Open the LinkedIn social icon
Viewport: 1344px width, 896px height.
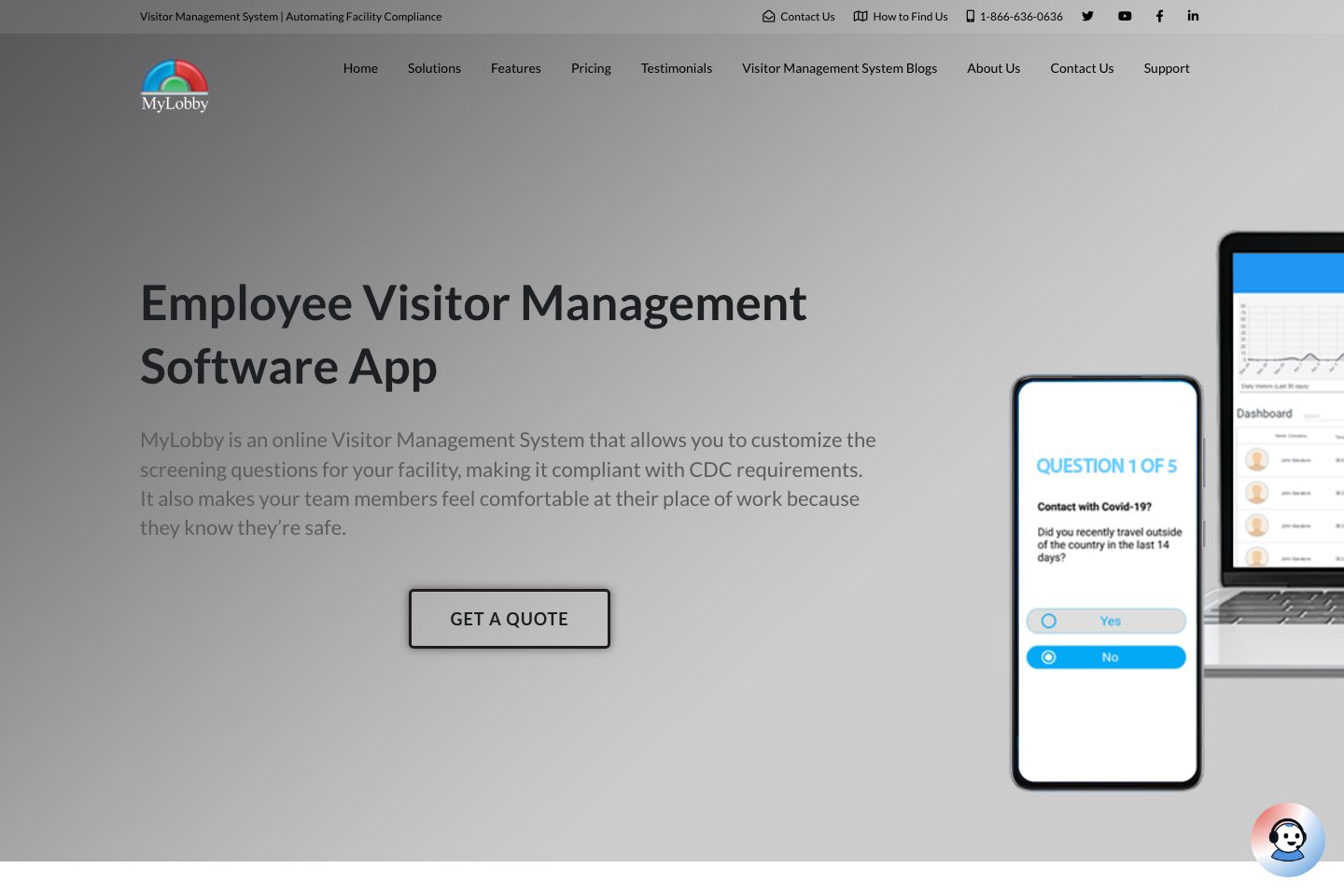pos(1193,16)
